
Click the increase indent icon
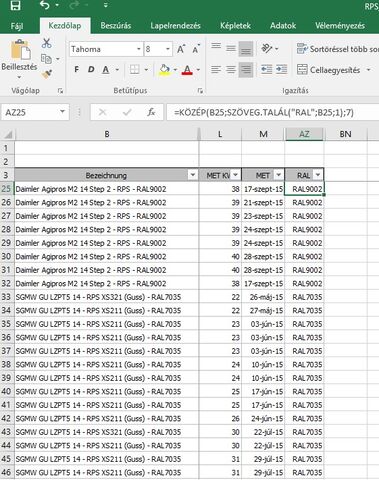[281, 69]
